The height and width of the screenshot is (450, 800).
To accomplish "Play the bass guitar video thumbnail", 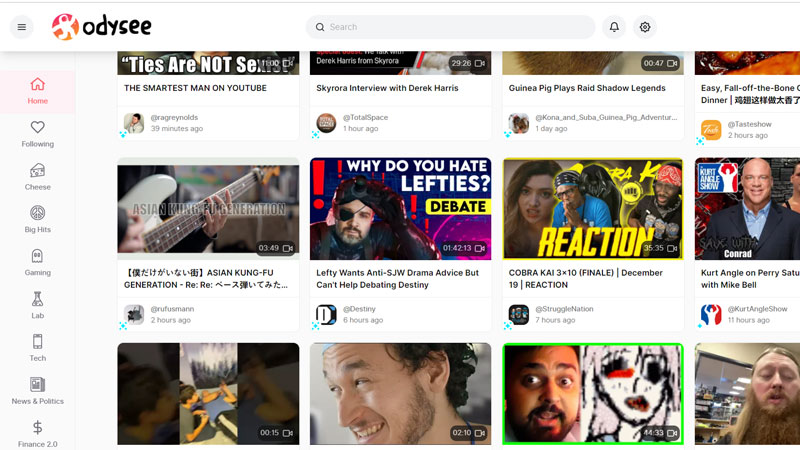I will [x=208, y=209].
